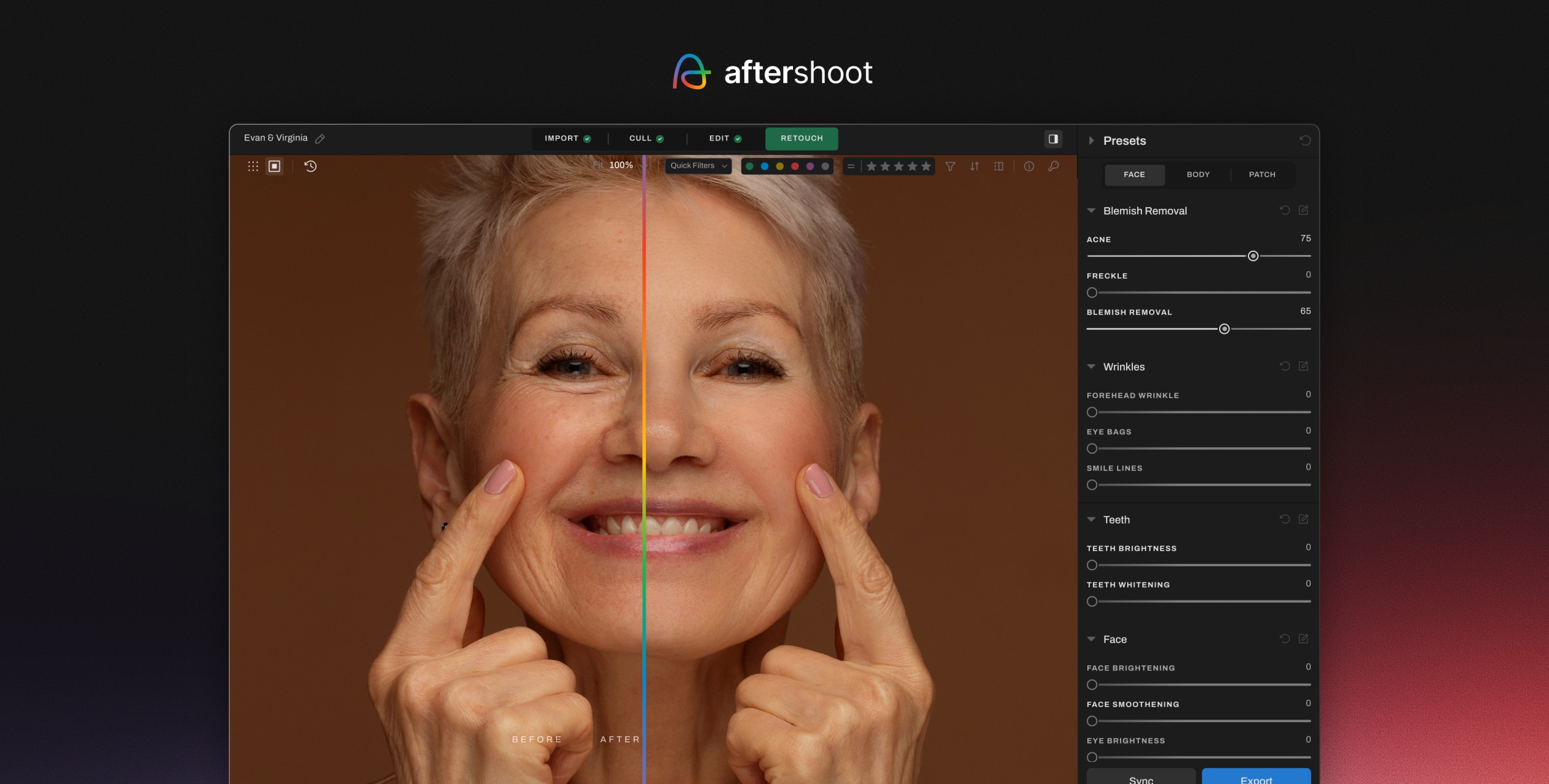
Task: Open the image info icon
Action: coord(1029,166)
